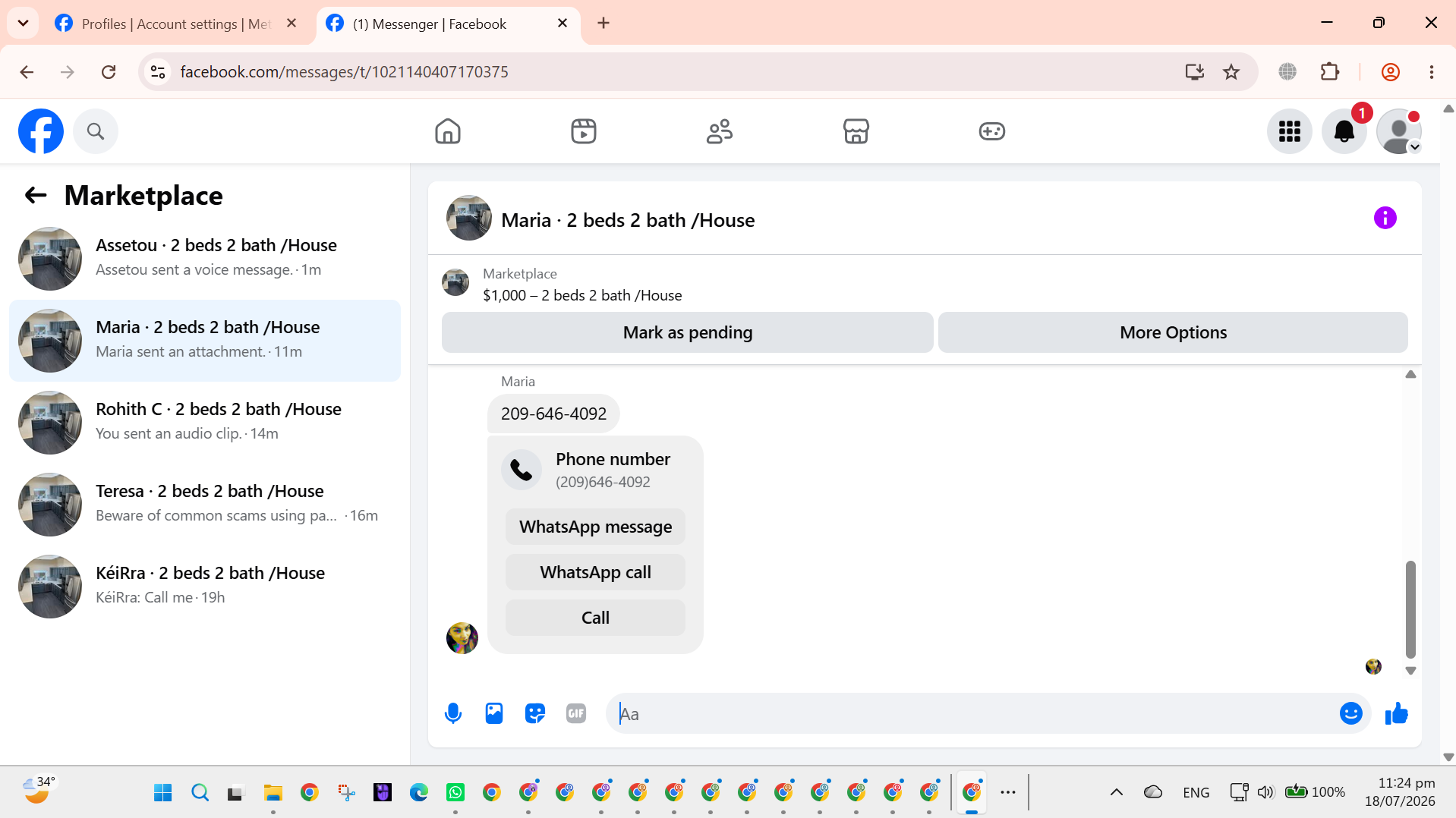Open the Facebook logo home link
This screenshot has width=1456, height=818.
pos(41,131)
